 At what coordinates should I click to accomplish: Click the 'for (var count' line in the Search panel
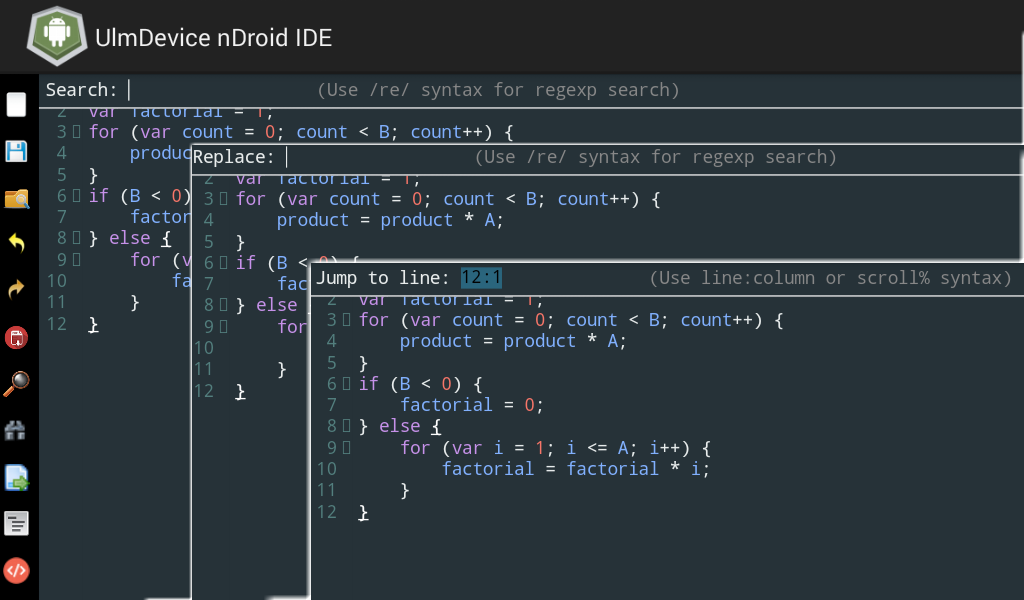[301, 132]
